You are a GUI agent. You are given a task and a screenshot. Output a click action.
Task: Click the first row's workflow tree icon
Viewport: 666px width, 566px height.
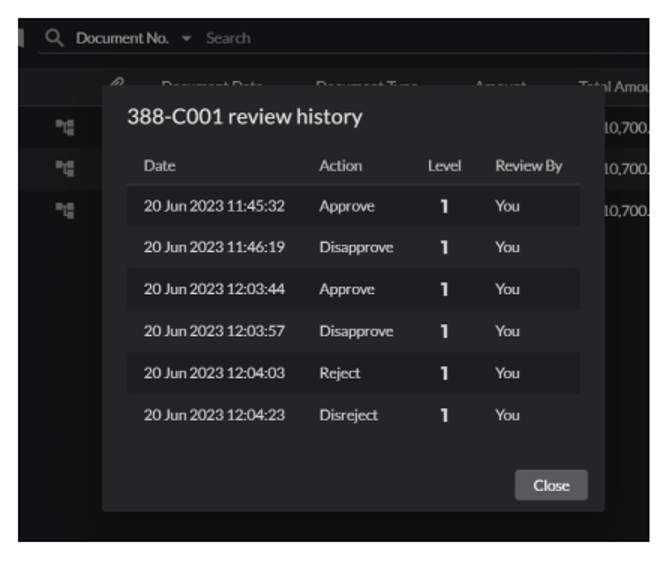point(65,126)
